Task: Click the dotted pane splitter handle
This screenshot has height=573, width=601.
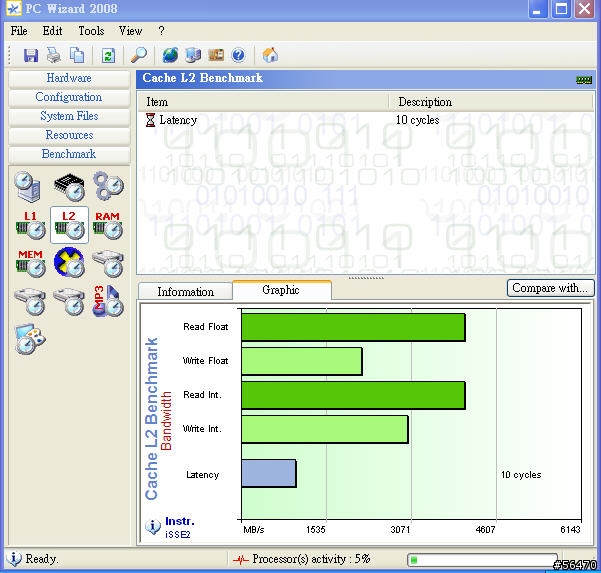Action: click(x=366, y=277)
